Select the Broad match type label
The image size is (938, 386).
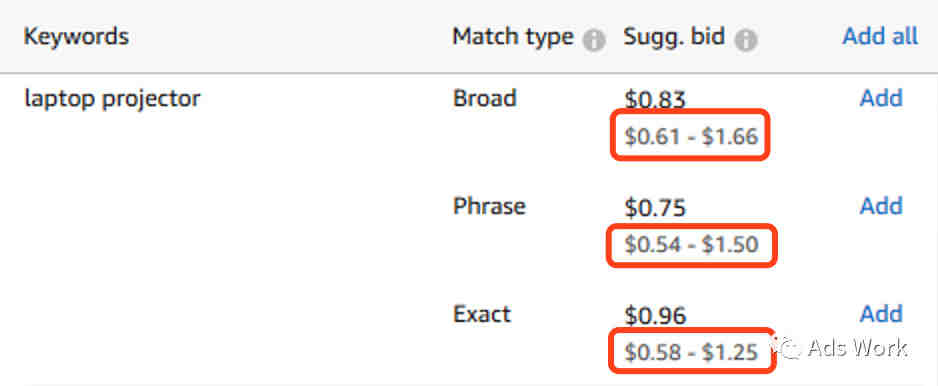(485, 98)
